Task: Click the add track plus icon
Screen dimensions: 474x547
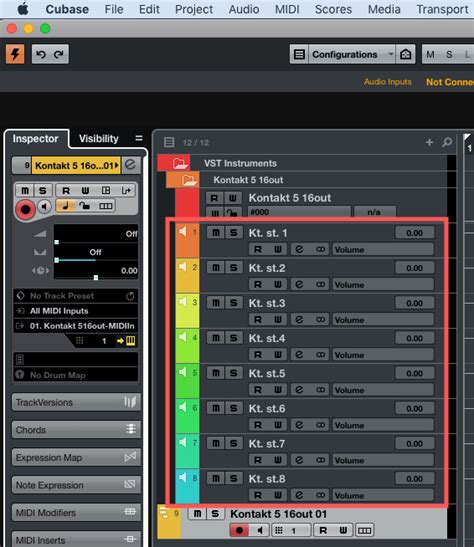Action: 429,142
